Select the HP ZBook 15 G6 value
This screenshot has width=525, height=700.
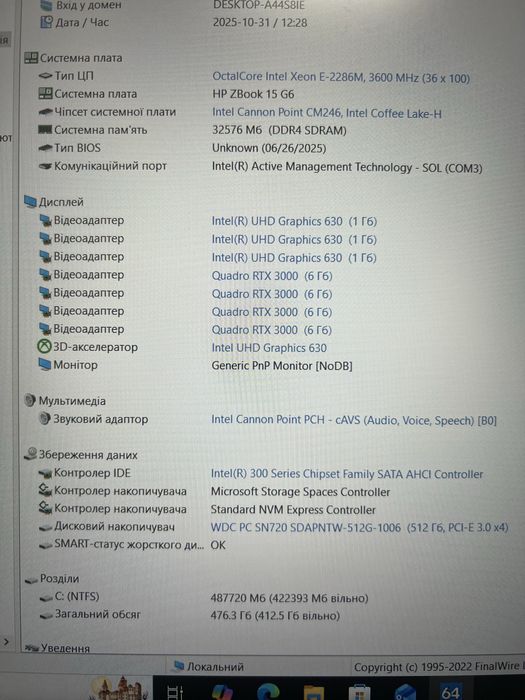click(253, 94)
